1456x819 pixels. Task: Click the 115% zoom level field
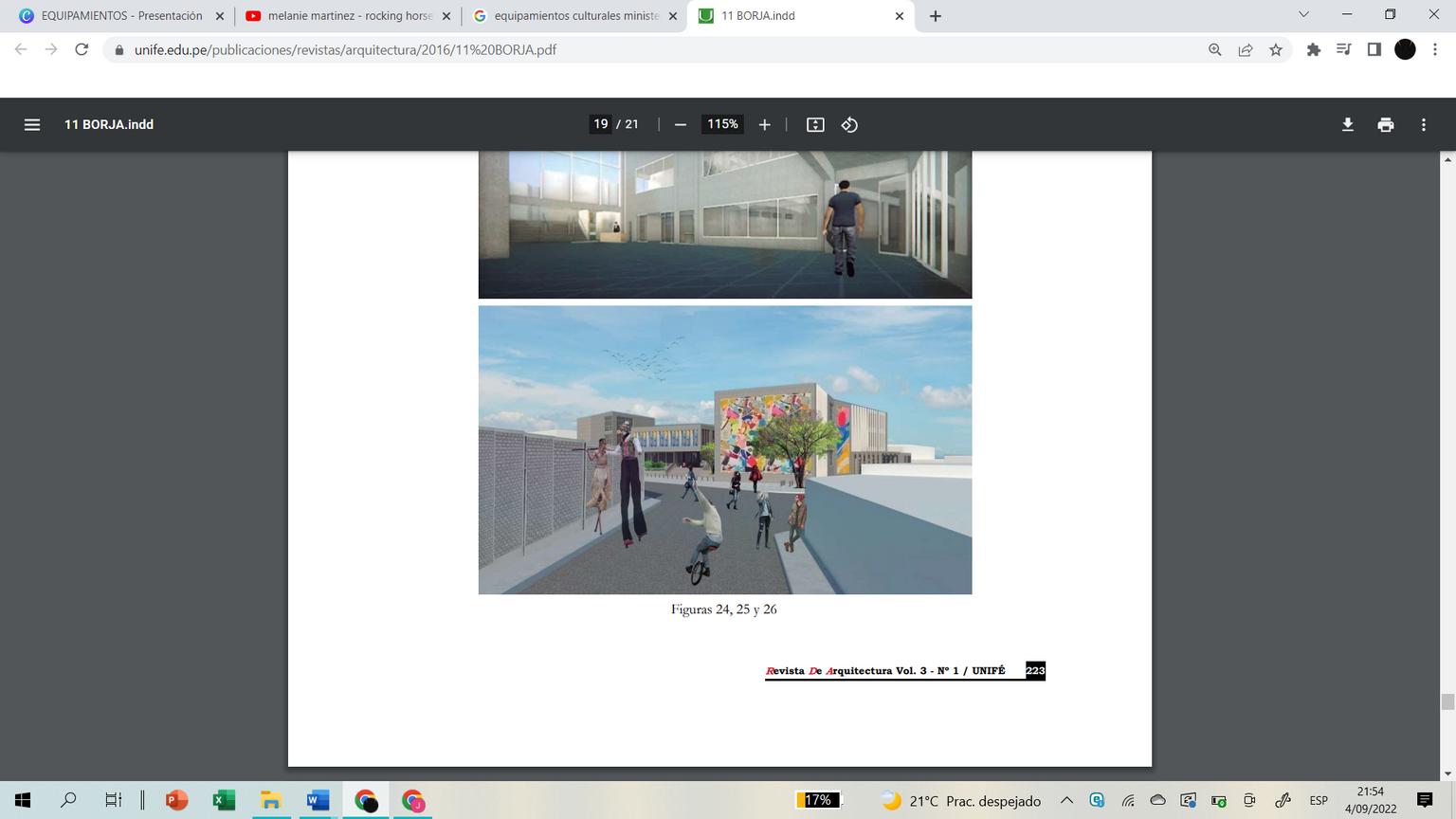point(723,124)
